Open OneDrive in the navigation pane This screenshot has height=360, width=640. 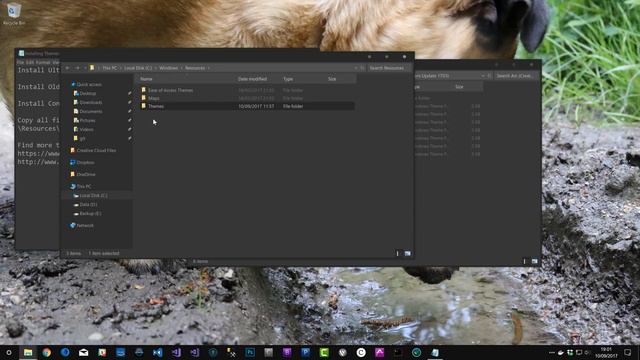click(x=85, y=174)
